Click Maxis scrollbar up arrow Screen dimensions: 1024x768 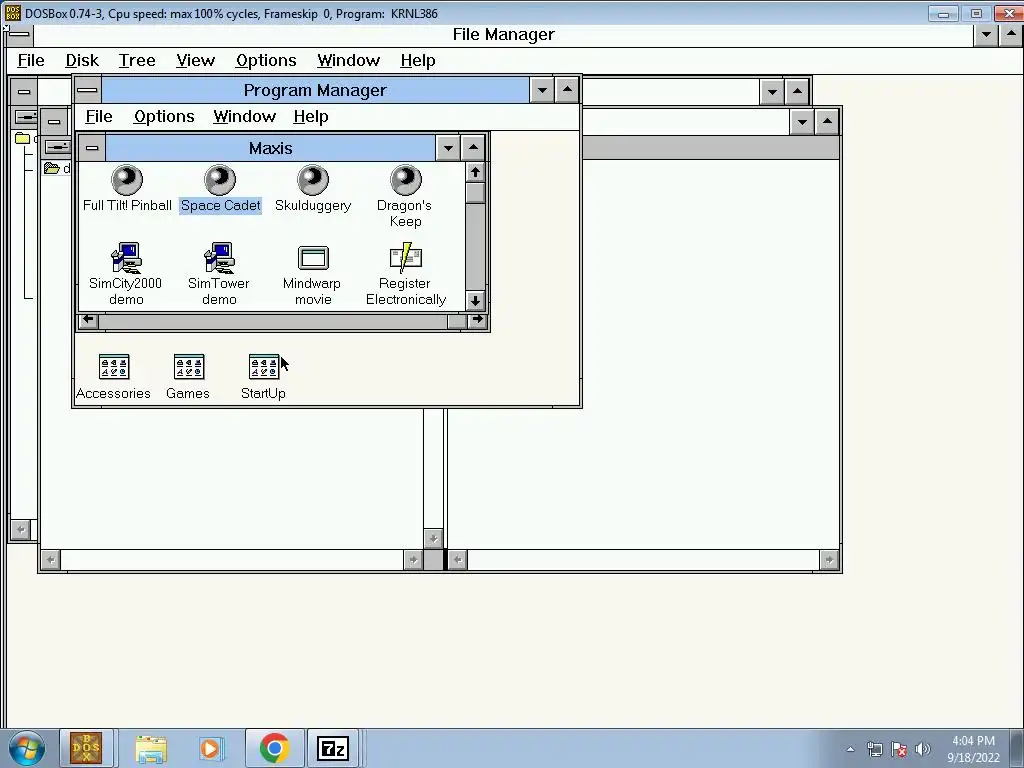(475, 172)
